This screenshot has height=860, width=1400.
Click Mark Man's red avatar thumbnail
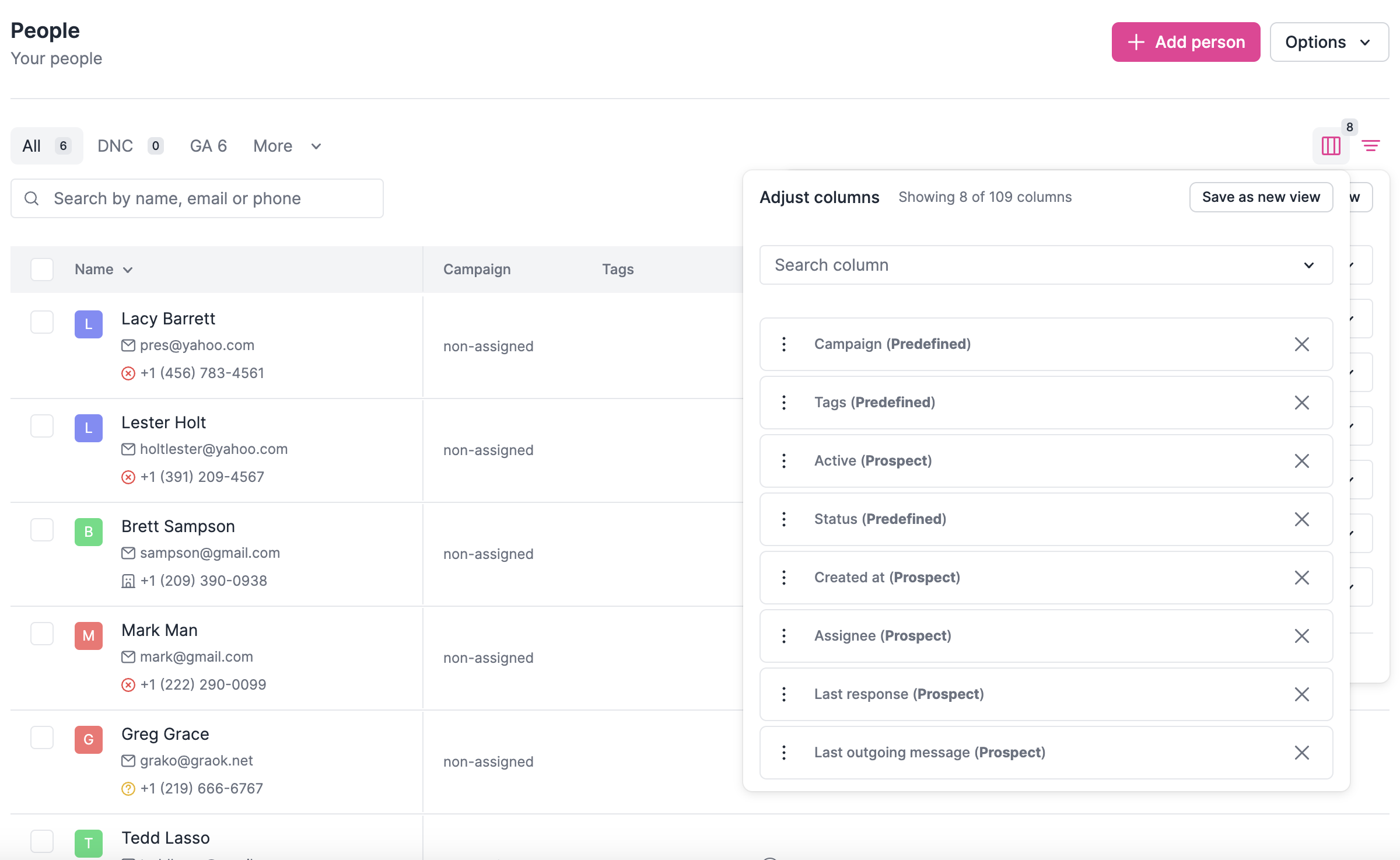(88, 635)
